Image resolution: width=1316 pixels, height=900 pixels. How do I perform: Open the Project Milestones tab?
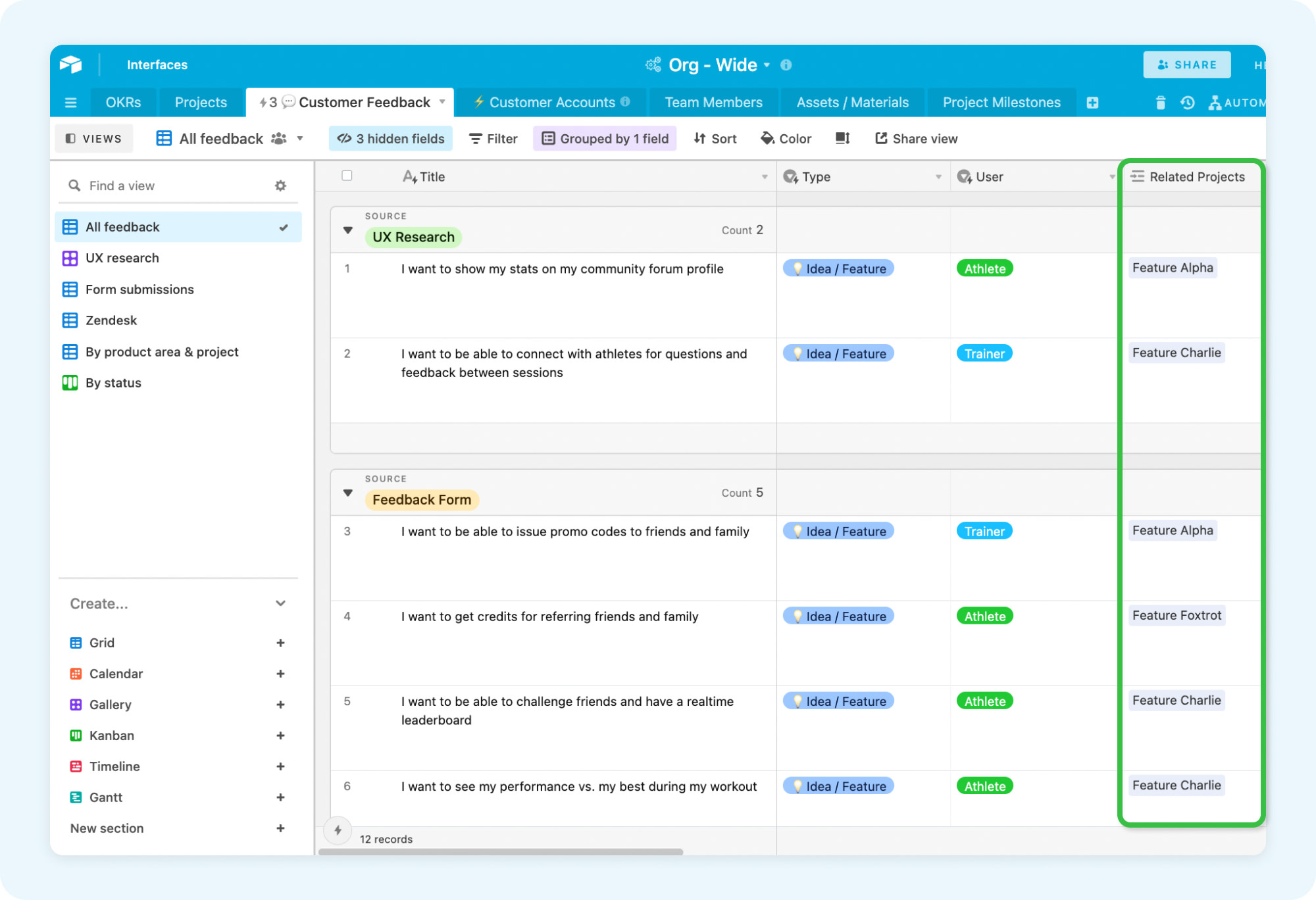pos(1001,103)
